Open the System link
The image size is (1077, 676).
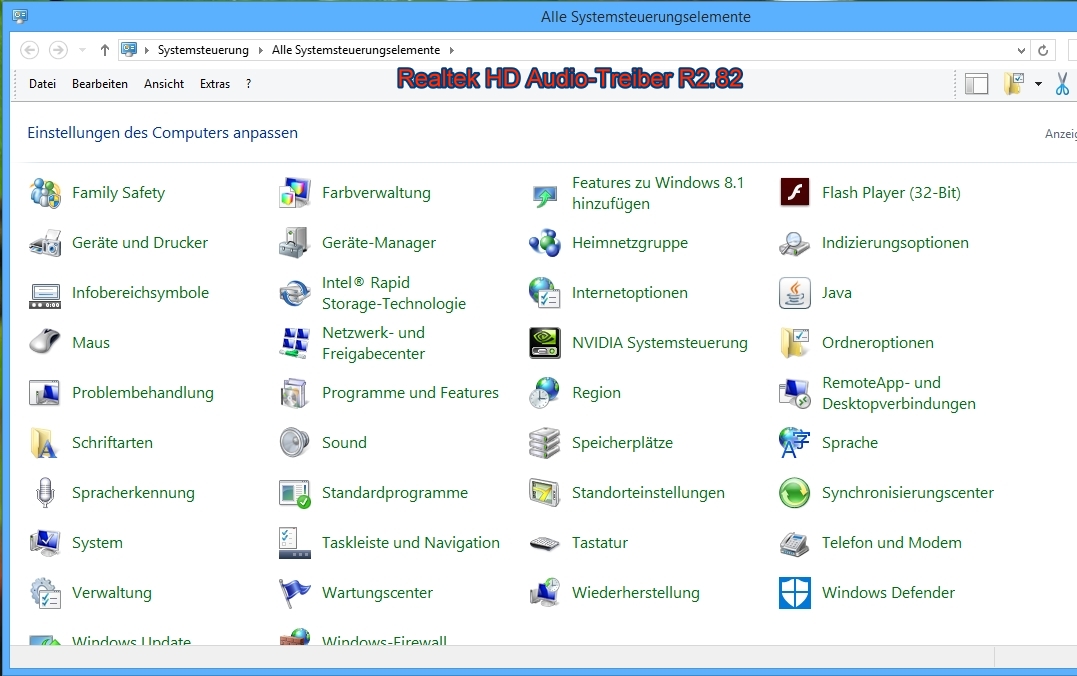(97, 543)
